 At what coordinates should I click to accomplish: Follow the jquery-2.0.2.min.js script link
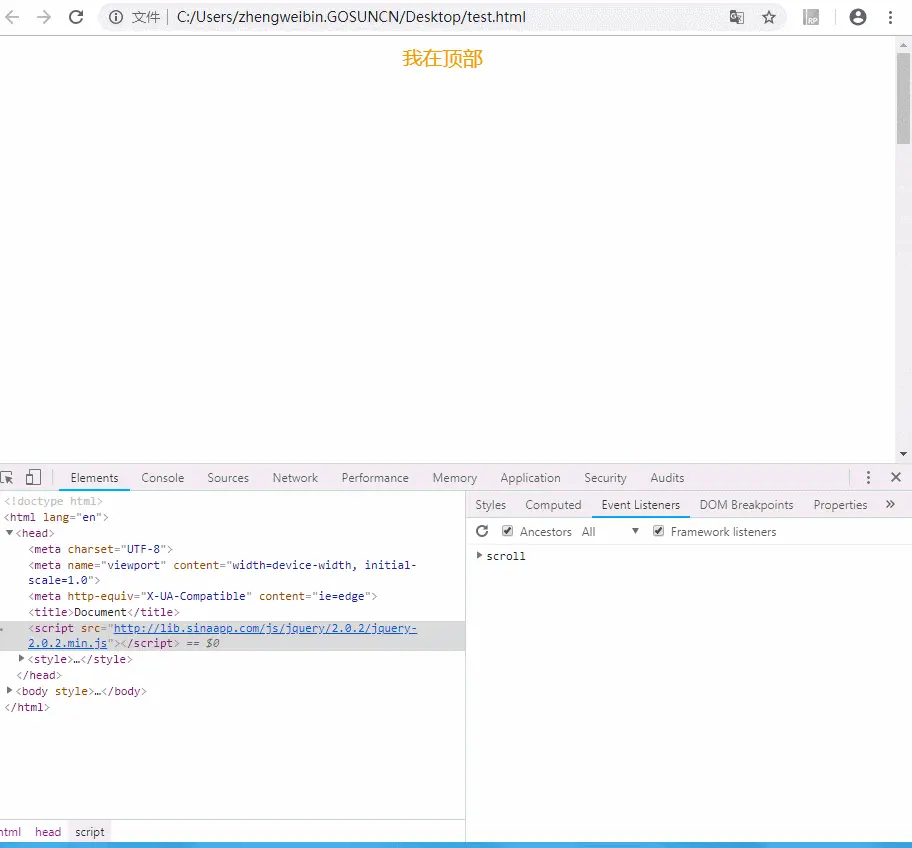pos(265,628)
